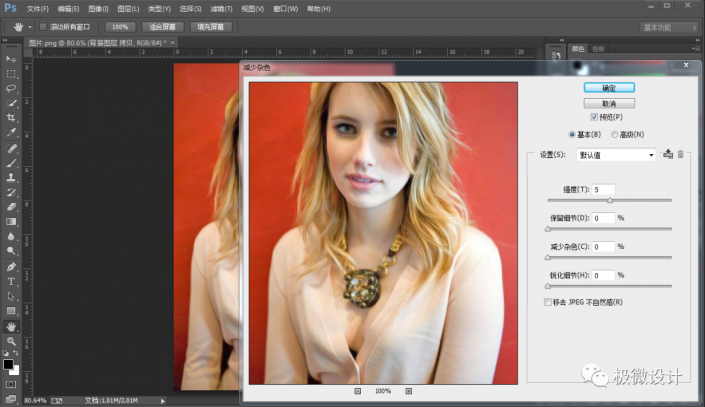
Task: Select the 高级(N) advanced radio button
Action: coord(614,134)
